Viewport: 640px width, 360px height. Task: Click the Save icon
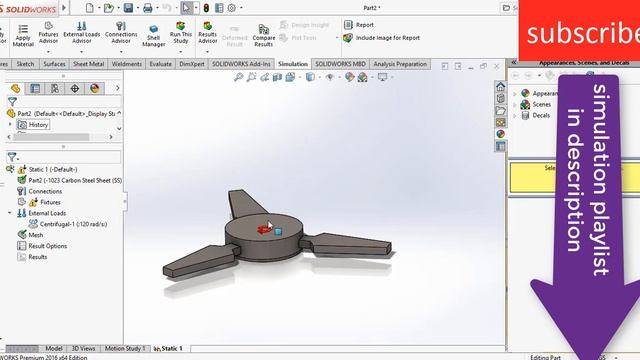[128, 8]
